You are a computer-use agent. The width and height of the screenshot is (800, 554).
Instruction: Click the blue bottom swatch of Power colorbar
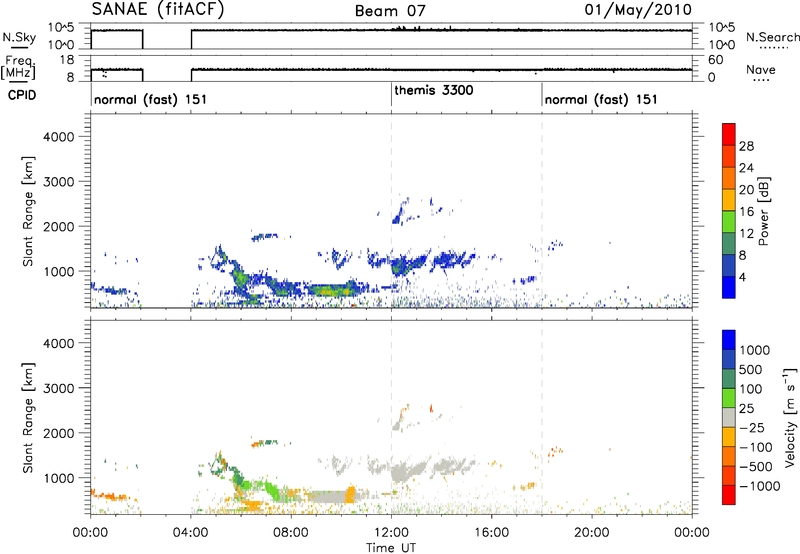[x=729, y=287]
